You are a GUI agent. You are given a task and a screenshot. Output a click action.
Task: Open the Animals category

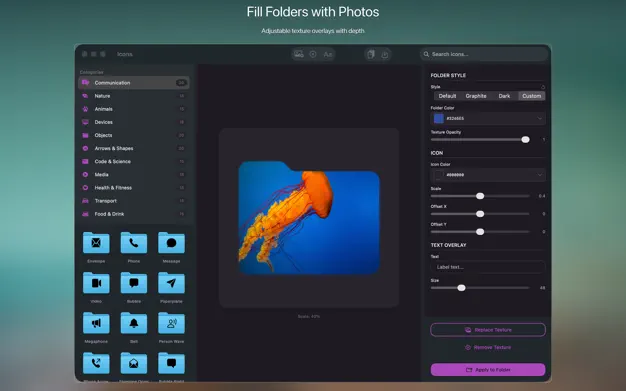(x=134, y=109)
